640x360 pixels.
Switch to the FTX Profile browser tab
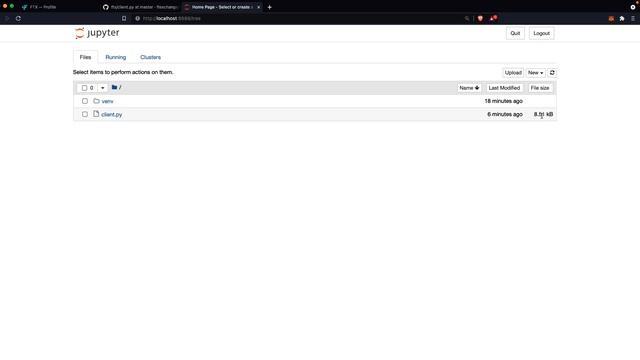pos(57,7)
